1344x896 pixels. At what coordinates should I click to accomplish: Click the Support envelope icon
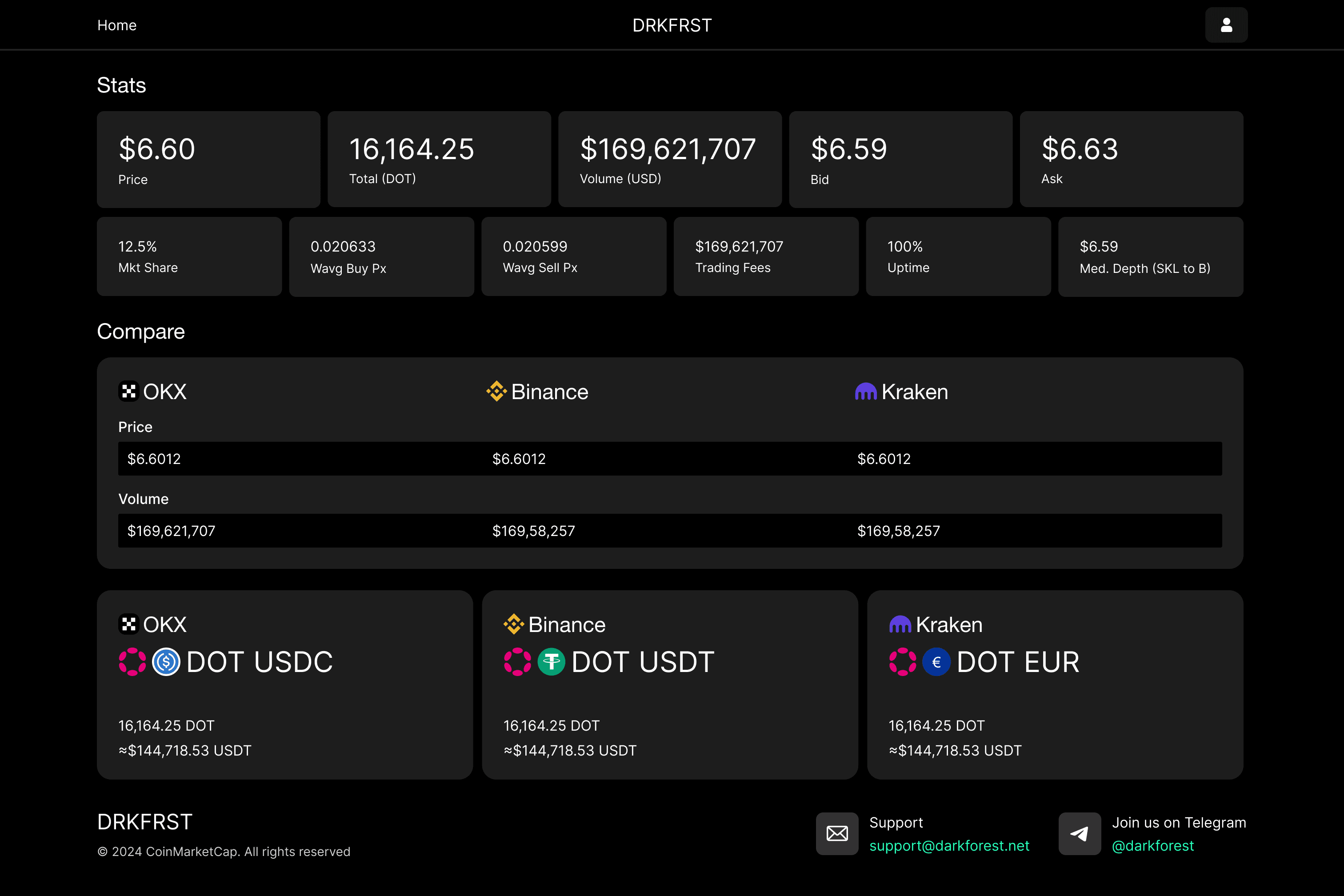pos(837,834)
